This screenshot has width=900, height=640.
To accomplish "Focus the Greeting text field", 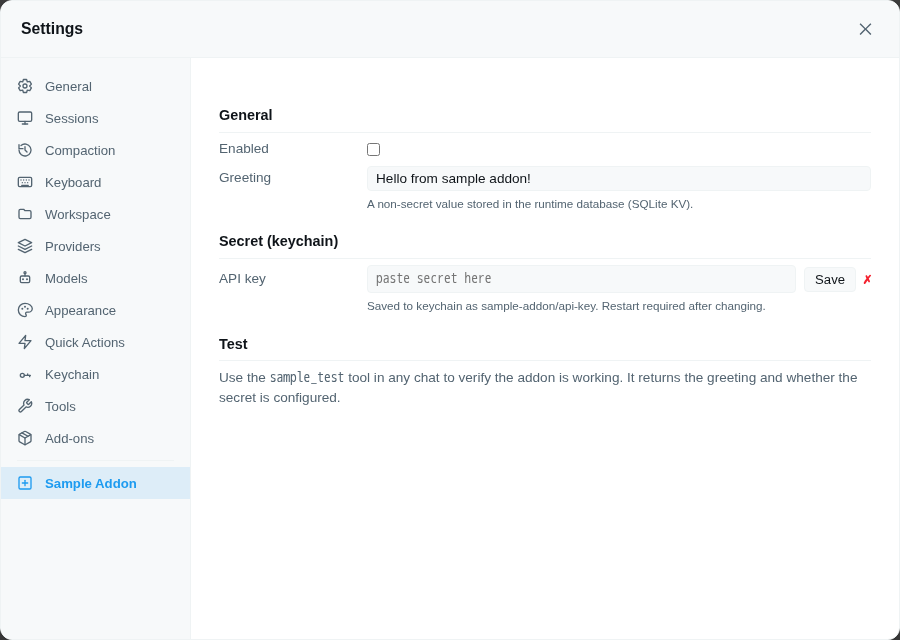I will click(618, 179).
